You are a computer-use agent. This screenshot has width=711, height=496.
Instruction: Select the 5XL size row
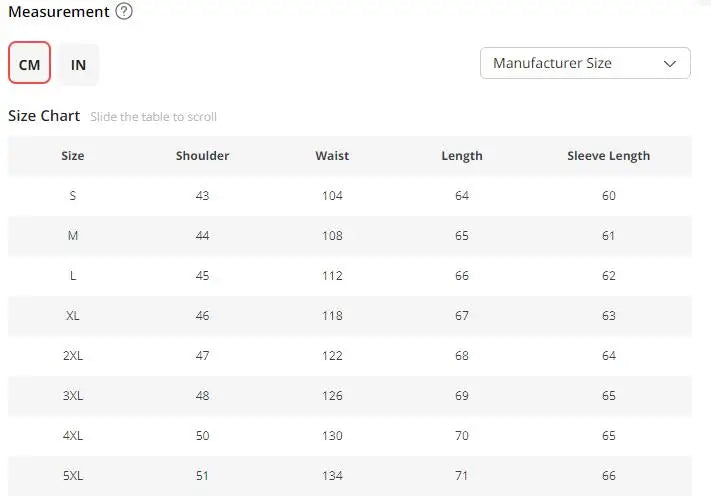coord(73,476)
